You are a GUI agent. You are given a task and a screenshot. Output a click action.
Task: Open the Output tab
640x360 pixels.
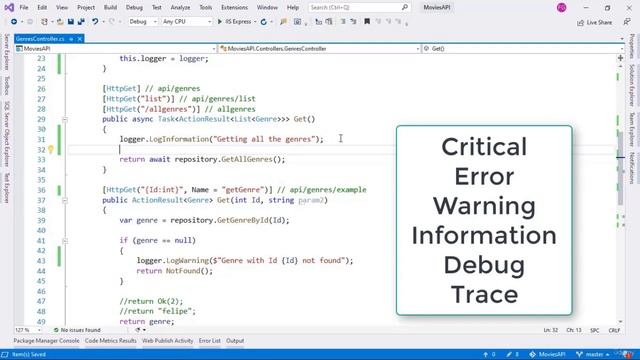pyautogui.click(x=235, y=341)
